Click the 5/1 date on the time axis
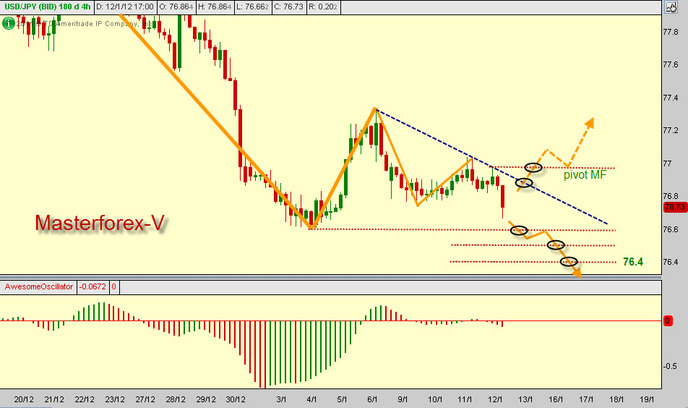 click(342, 400)
